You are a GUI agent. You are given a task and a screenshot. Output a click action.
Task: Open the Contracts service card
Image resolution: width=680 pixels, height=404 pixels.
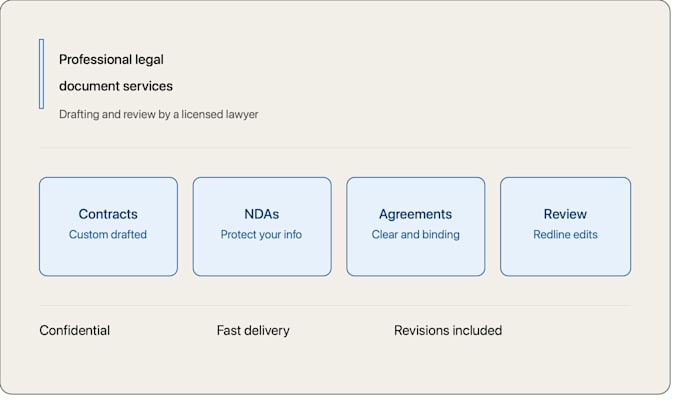[x=108, y=226]
